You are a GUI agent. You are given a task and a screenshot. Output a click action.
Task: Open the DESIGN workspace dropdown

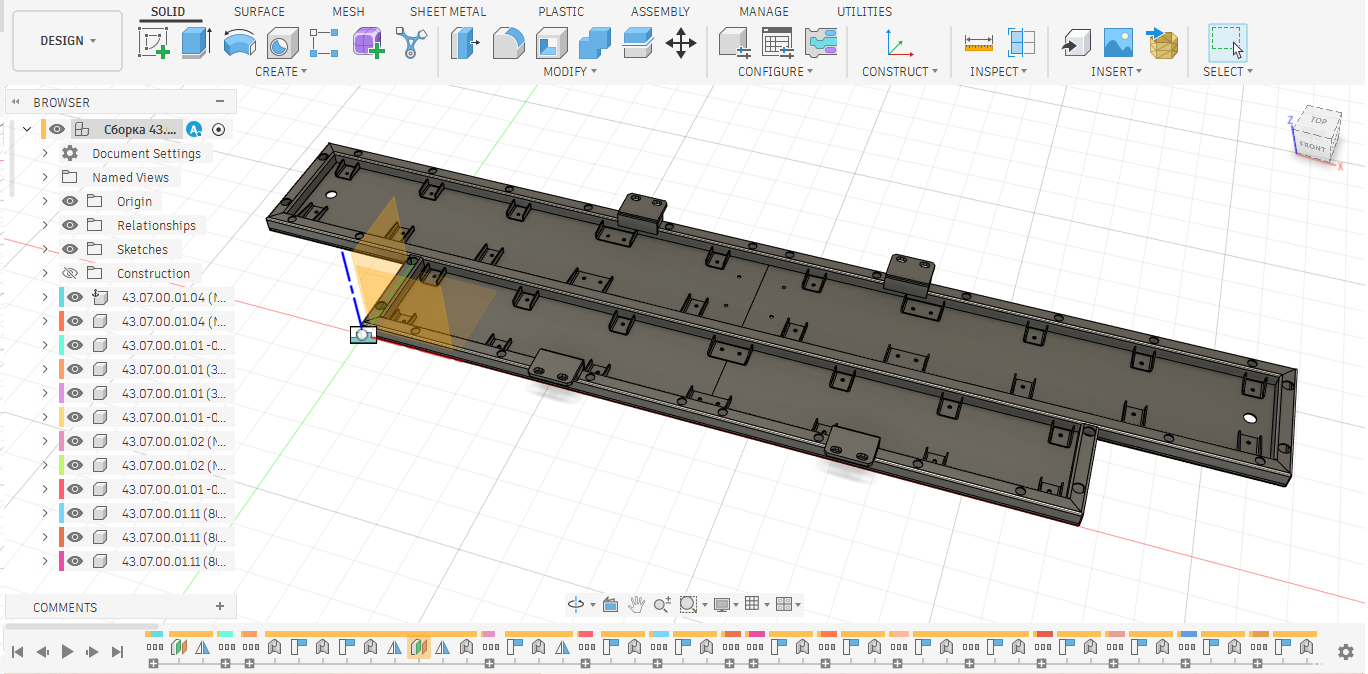tap(68, 41)
